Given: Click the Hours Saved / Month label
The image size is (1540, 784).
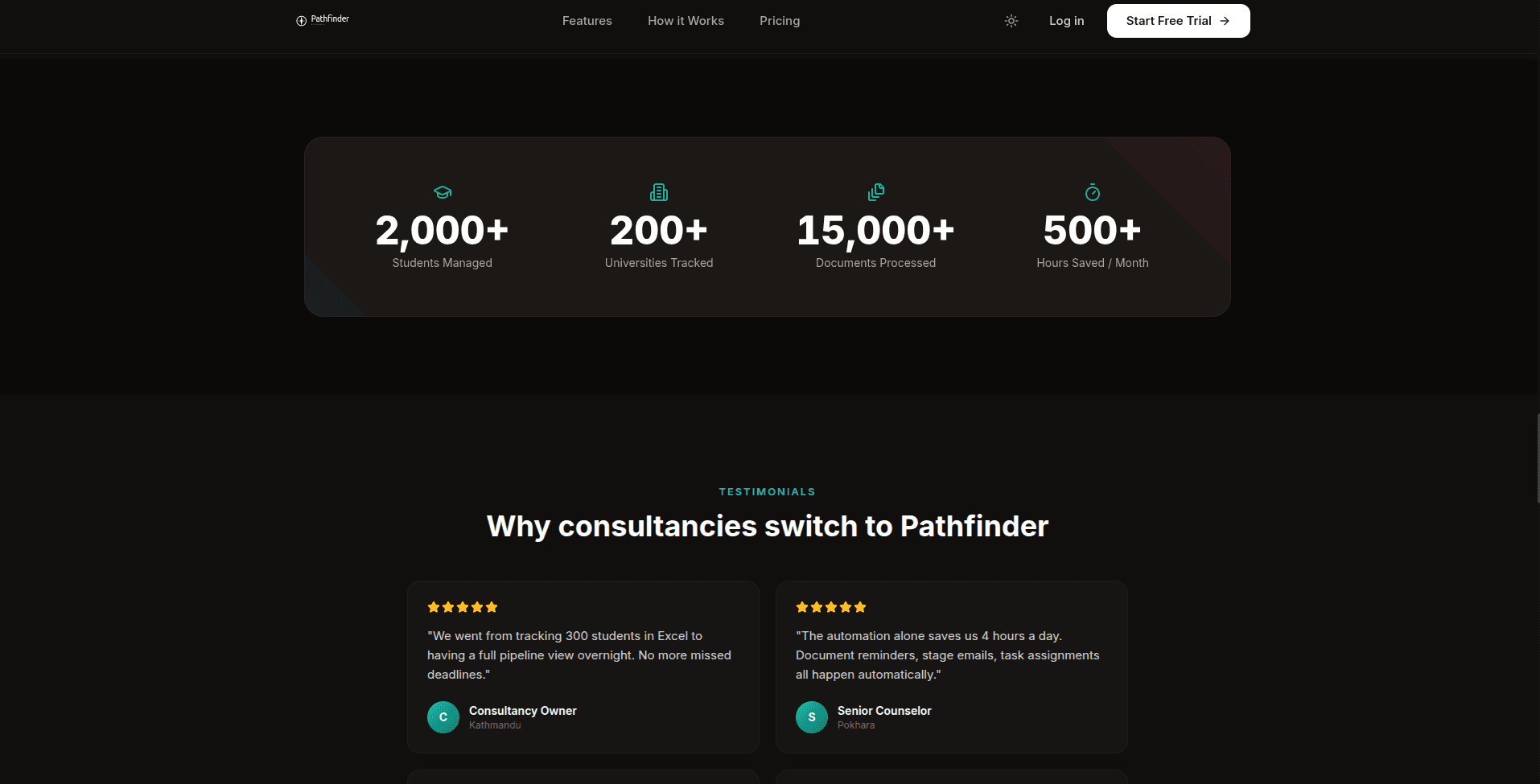Looking at the screenshot, I should 1093,263.
